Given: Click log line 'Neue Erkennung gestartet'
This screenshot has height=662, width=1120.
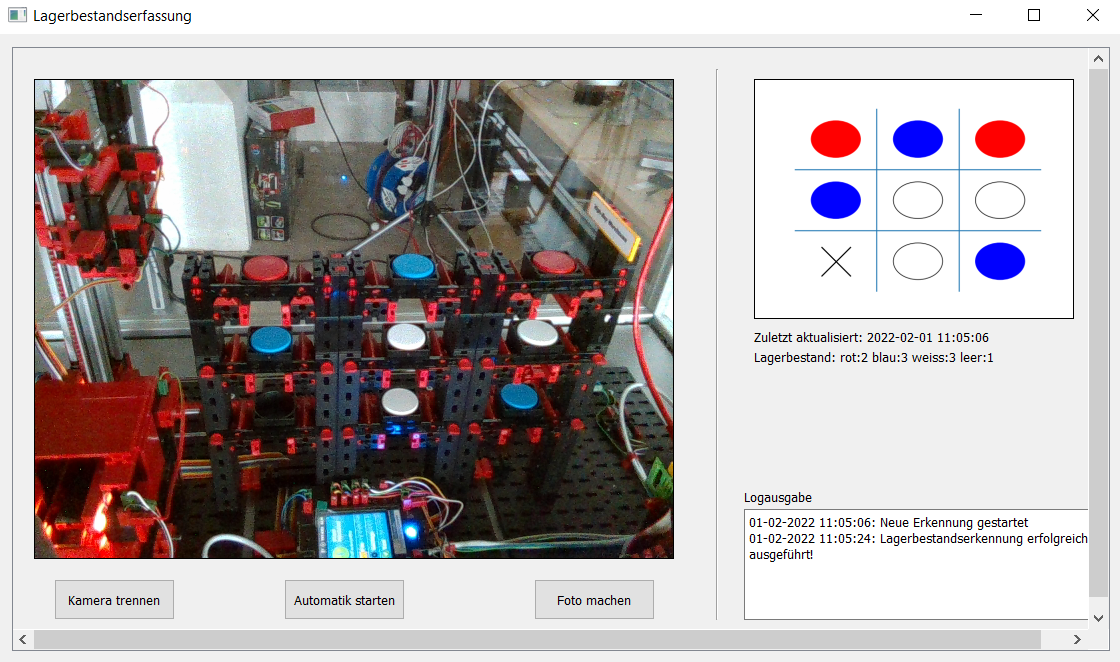Looking at the screenshot, I should coord(889,523).
